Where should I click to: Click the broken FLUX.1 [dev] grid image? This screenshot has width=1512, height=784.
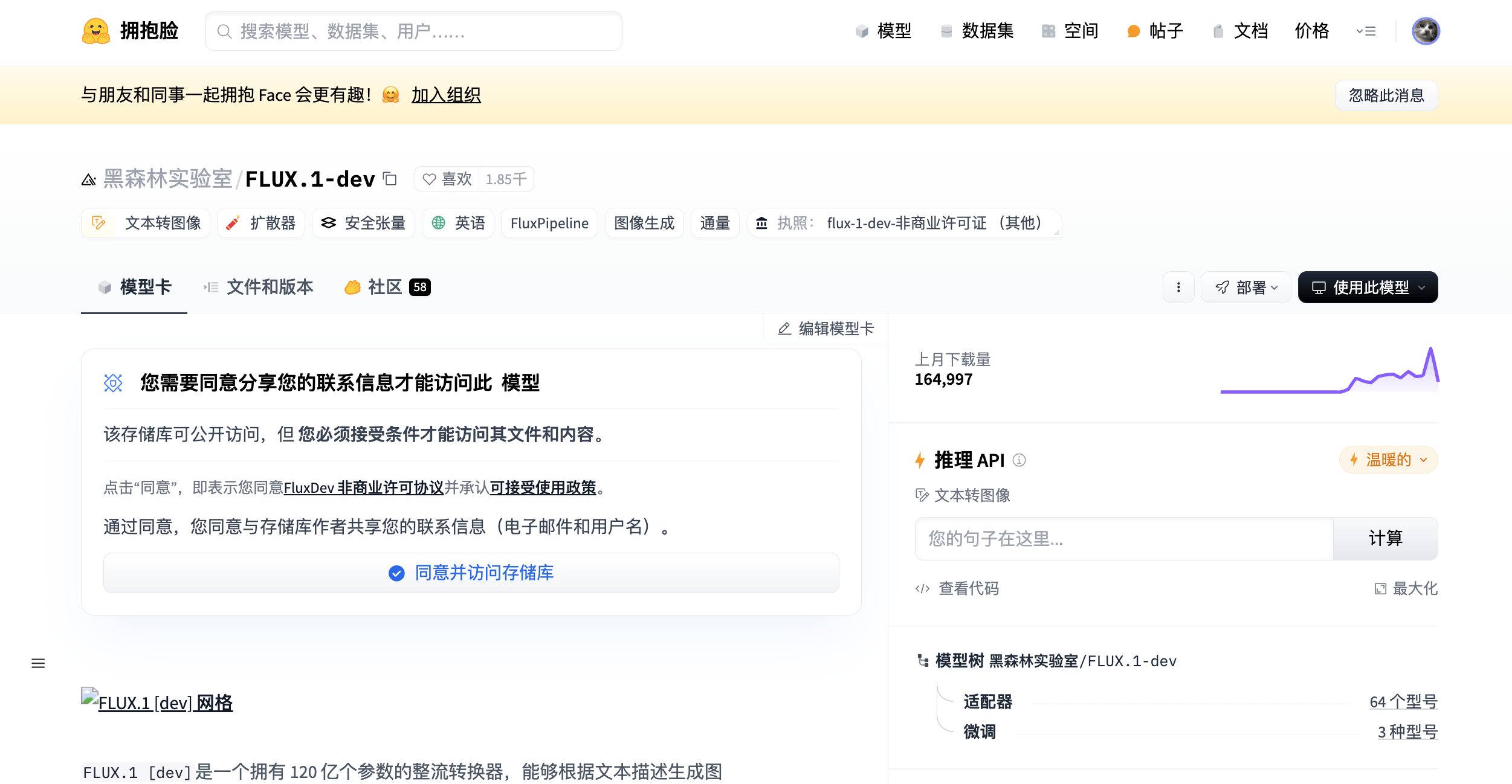click(89, 696)
